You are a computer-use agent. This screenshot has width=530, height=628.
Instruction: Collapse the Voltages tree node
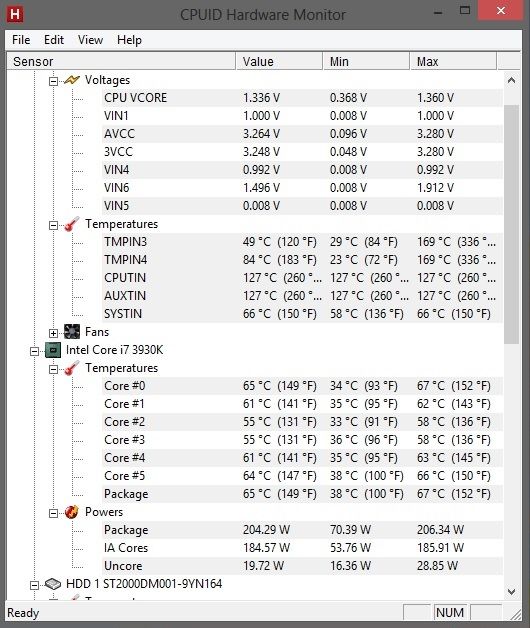(53, 81)
